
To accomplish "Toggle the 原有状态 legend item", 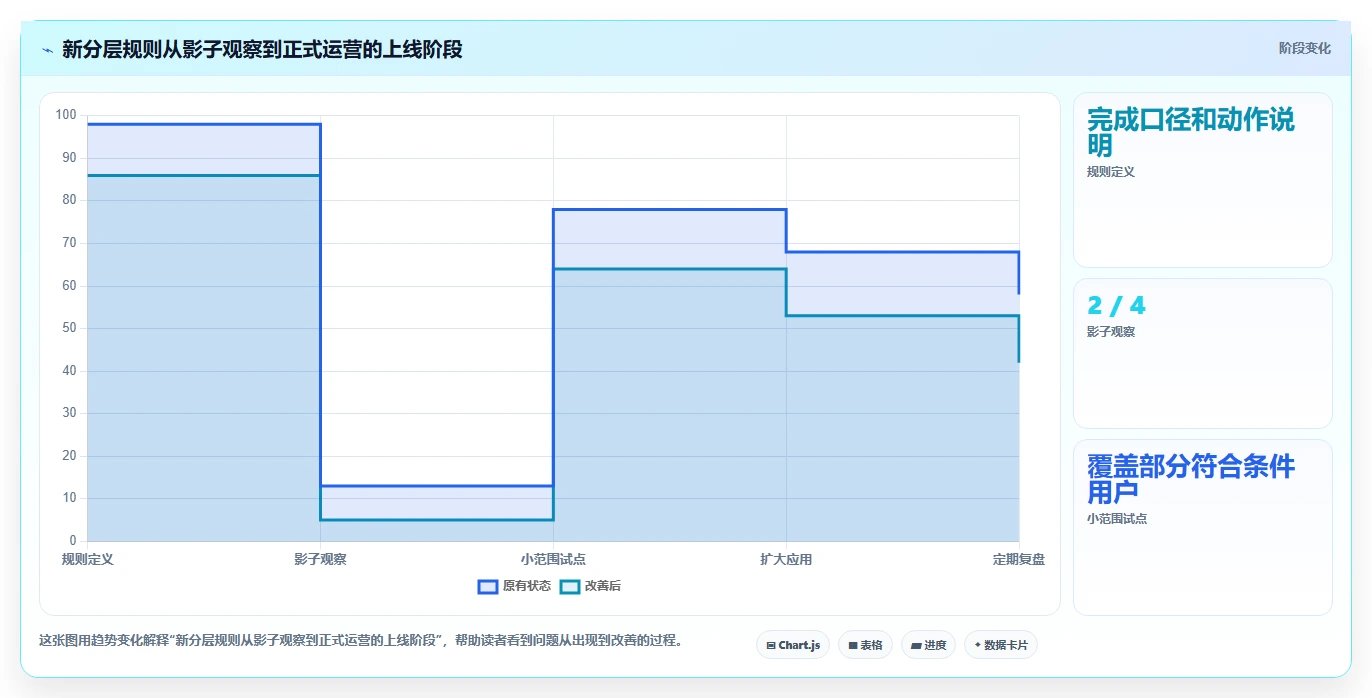I will point(514,586).
